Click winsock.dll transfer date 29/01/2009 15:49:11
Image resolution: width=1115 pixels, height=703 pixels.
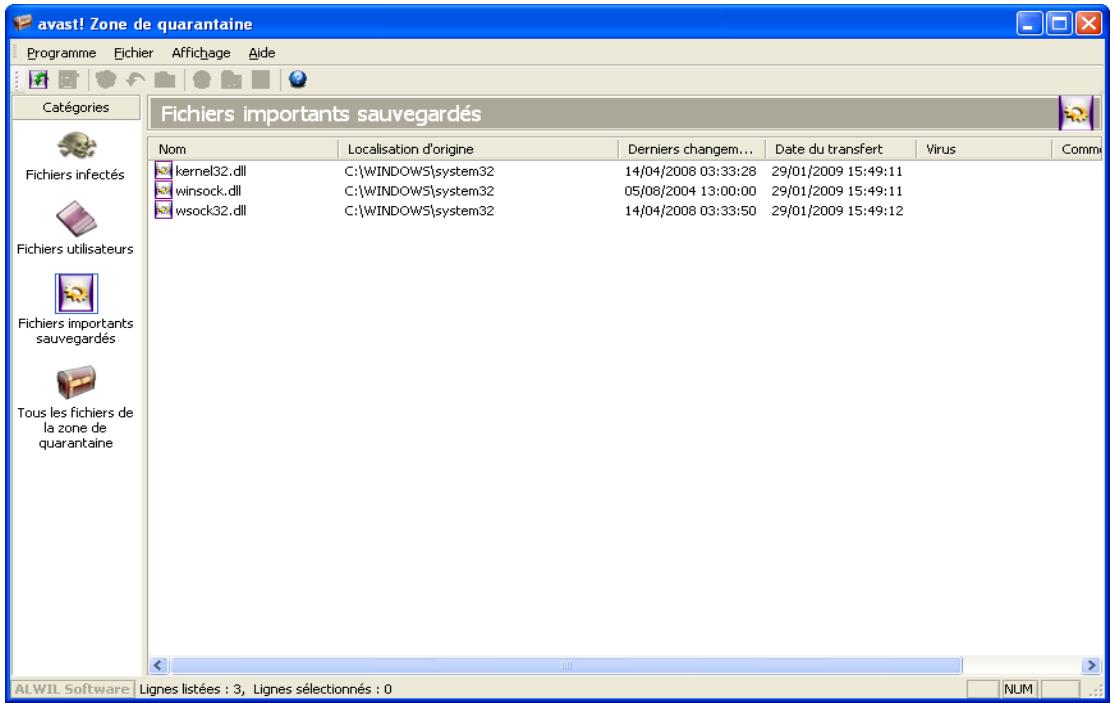(837, 190)
